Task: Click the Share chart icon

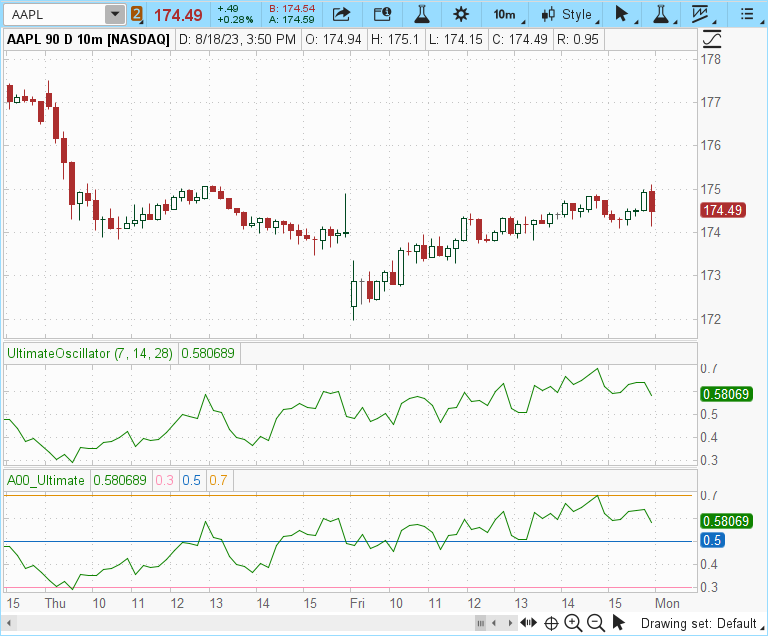Action: [341, 15]
